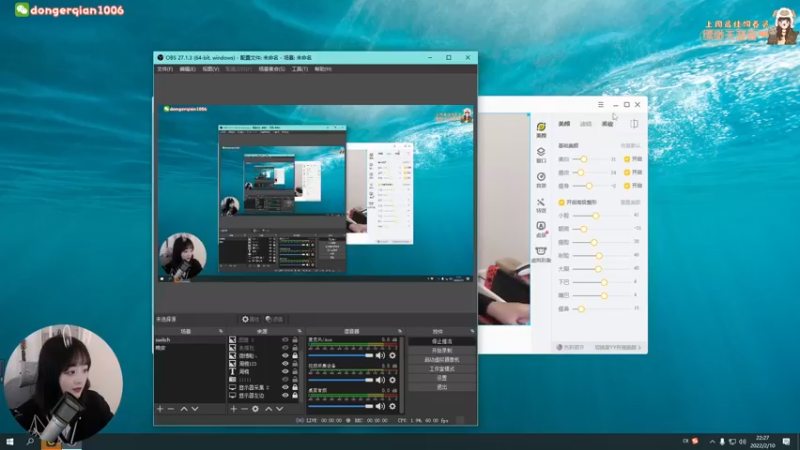Viewport: 800px width, 450px height.
Task: Open hamburger menu in beauty camera window
Action: (x=601, y=105)
